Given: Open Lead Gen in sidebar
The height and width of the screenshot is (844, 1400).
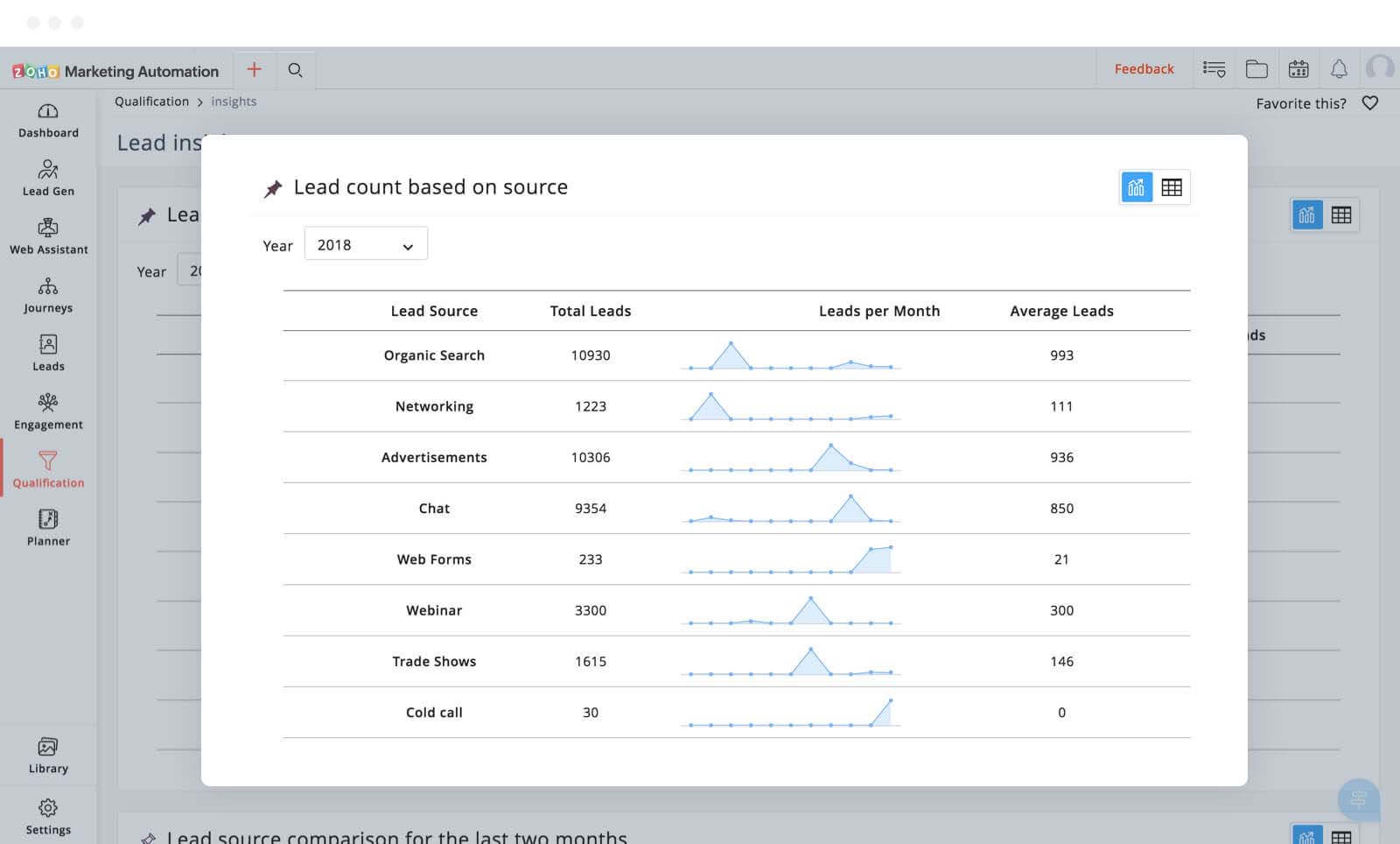Looking at the screenshot, I should point(48,178).
